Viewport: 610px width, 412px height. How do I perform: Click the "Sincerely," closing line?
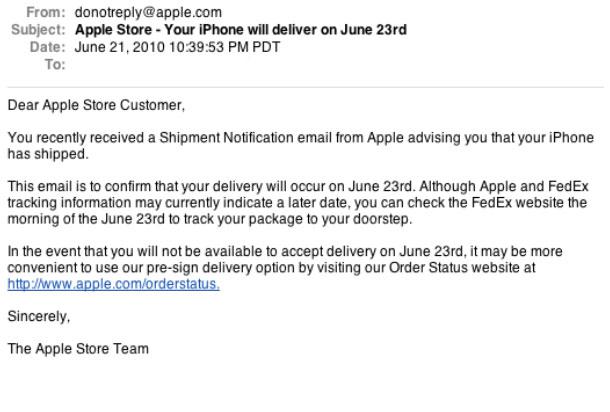click(35, 316)
